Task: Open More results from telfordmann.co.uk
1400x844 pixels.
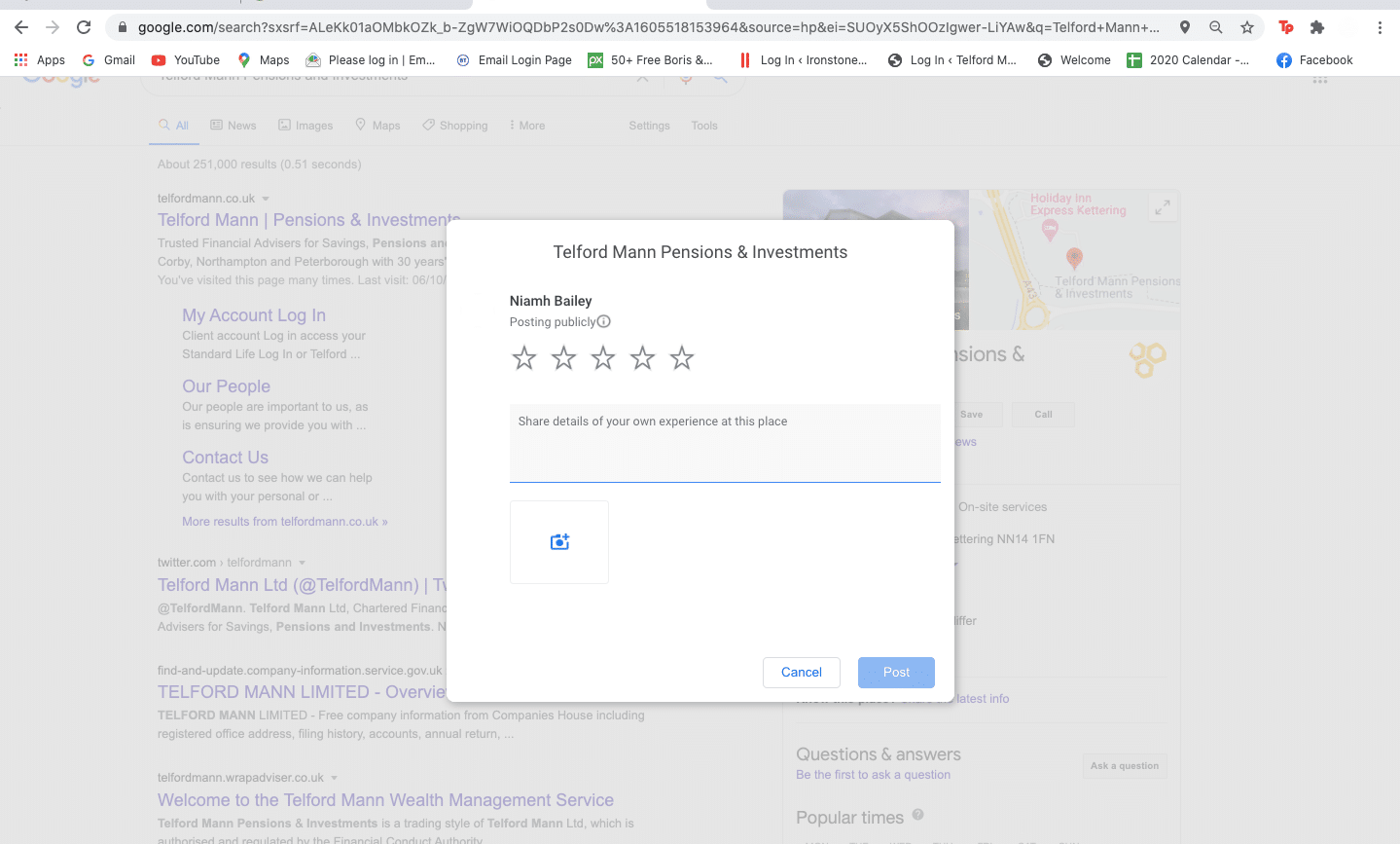Action: click(x=285, y=522)
